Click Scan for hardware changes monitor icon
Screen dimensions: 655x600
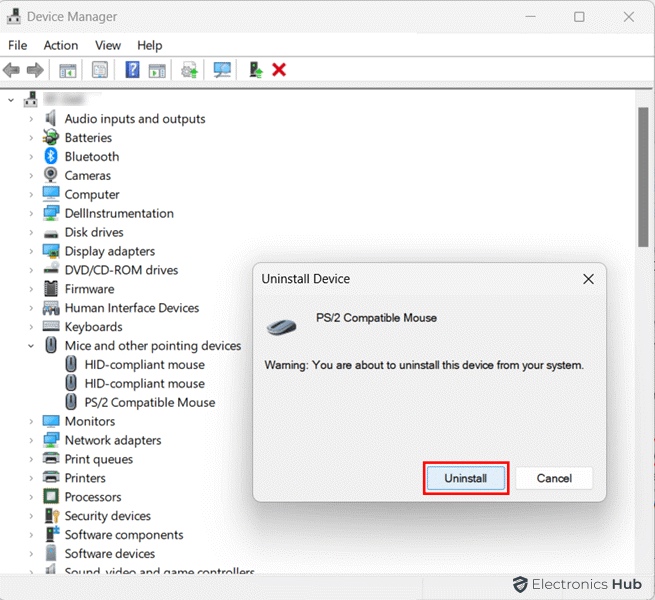pyautogui.click(x=222, y=70)
